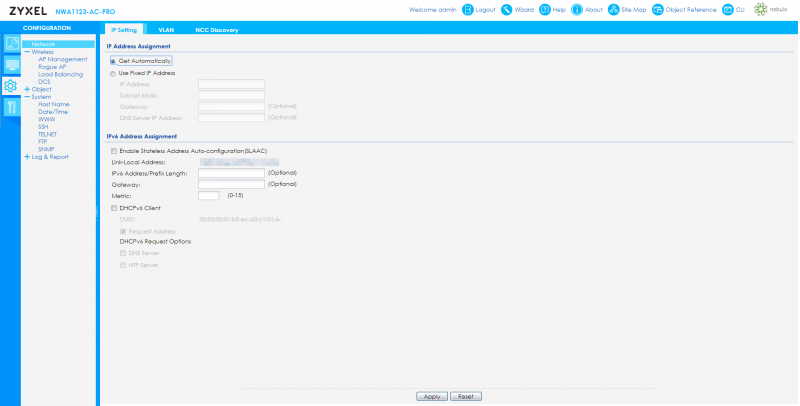Toggle the Request Address checkbox

123,232
